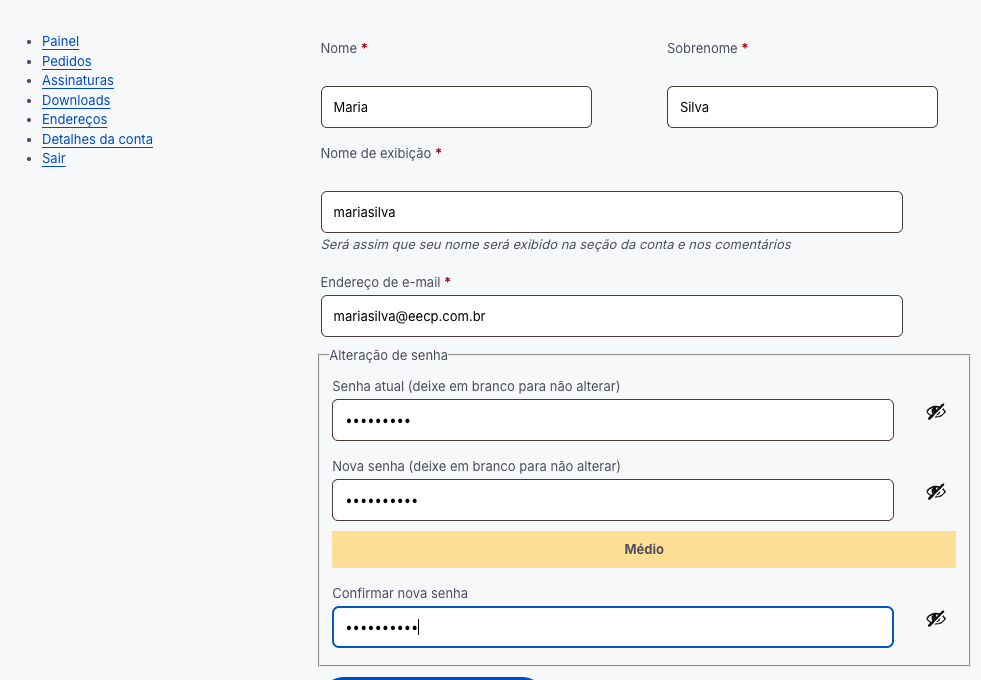The width and height of the screenshot is (981, 680).
Task: Click the Endereço de e-mail label
Action: (x=380, y=283)
